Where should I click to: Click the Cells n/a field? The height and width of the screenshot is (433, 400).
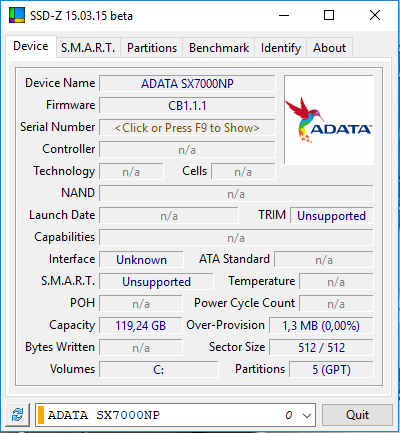click(x=243, y=172)
